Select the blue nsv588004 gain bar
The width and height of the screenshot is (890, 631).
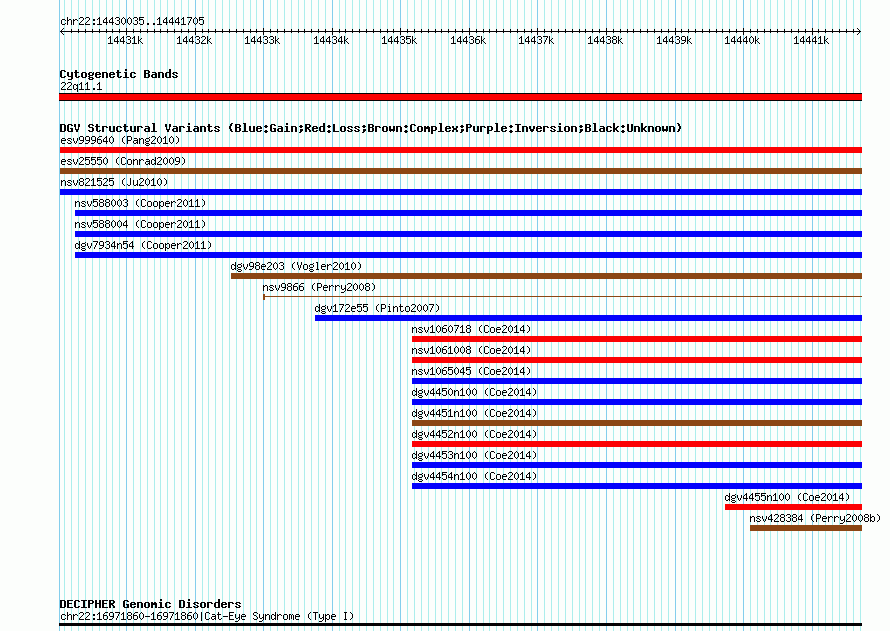point(468,234)
